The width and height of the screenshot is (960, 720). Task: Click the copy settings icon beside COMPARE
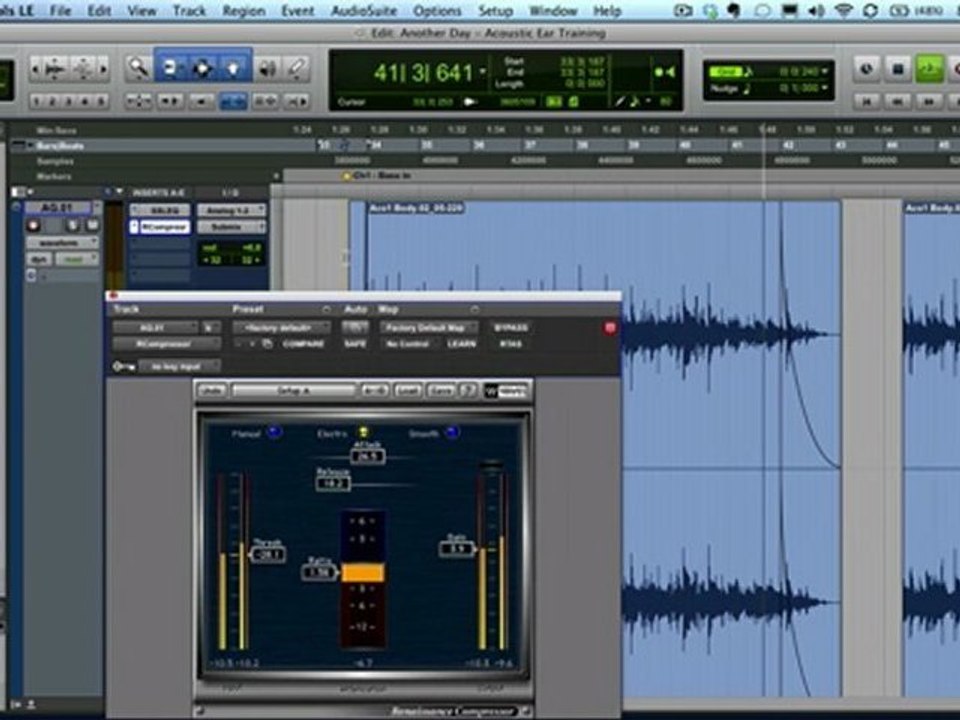point(268,344)
